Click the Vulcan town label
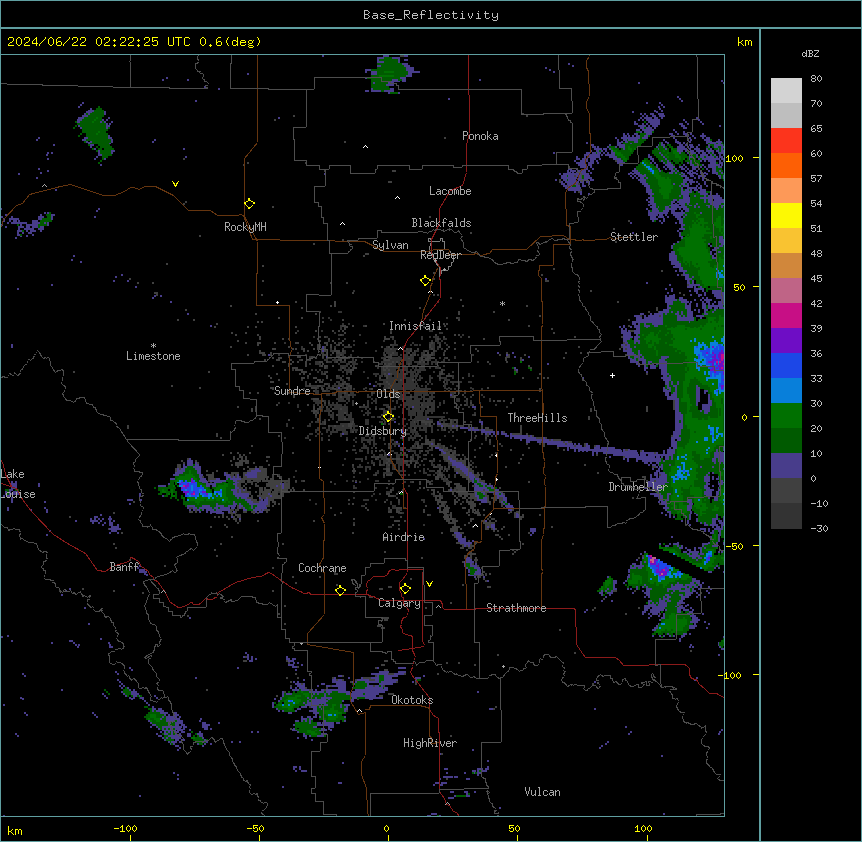 pos(543,792)
